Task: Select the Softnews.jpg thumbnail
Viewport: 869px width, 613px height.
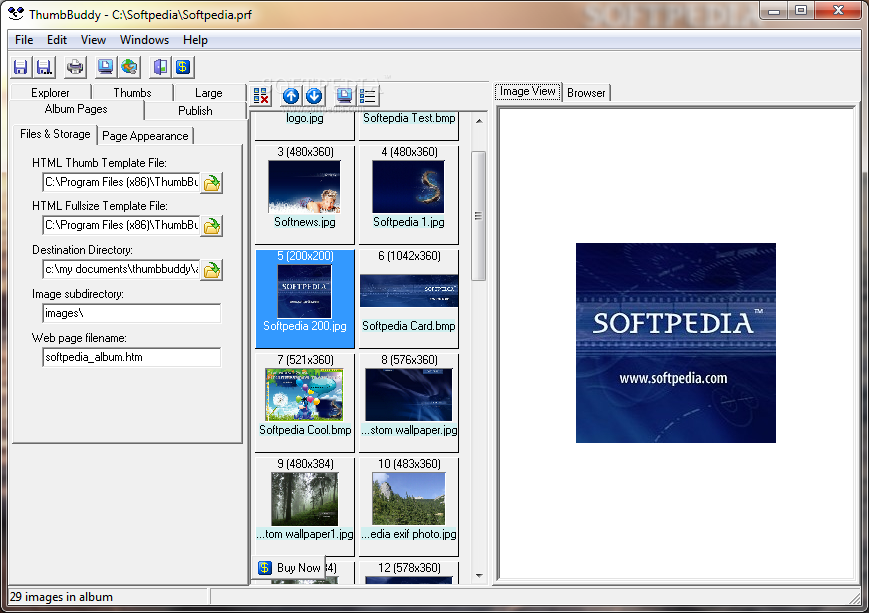Action: point(304,194)
